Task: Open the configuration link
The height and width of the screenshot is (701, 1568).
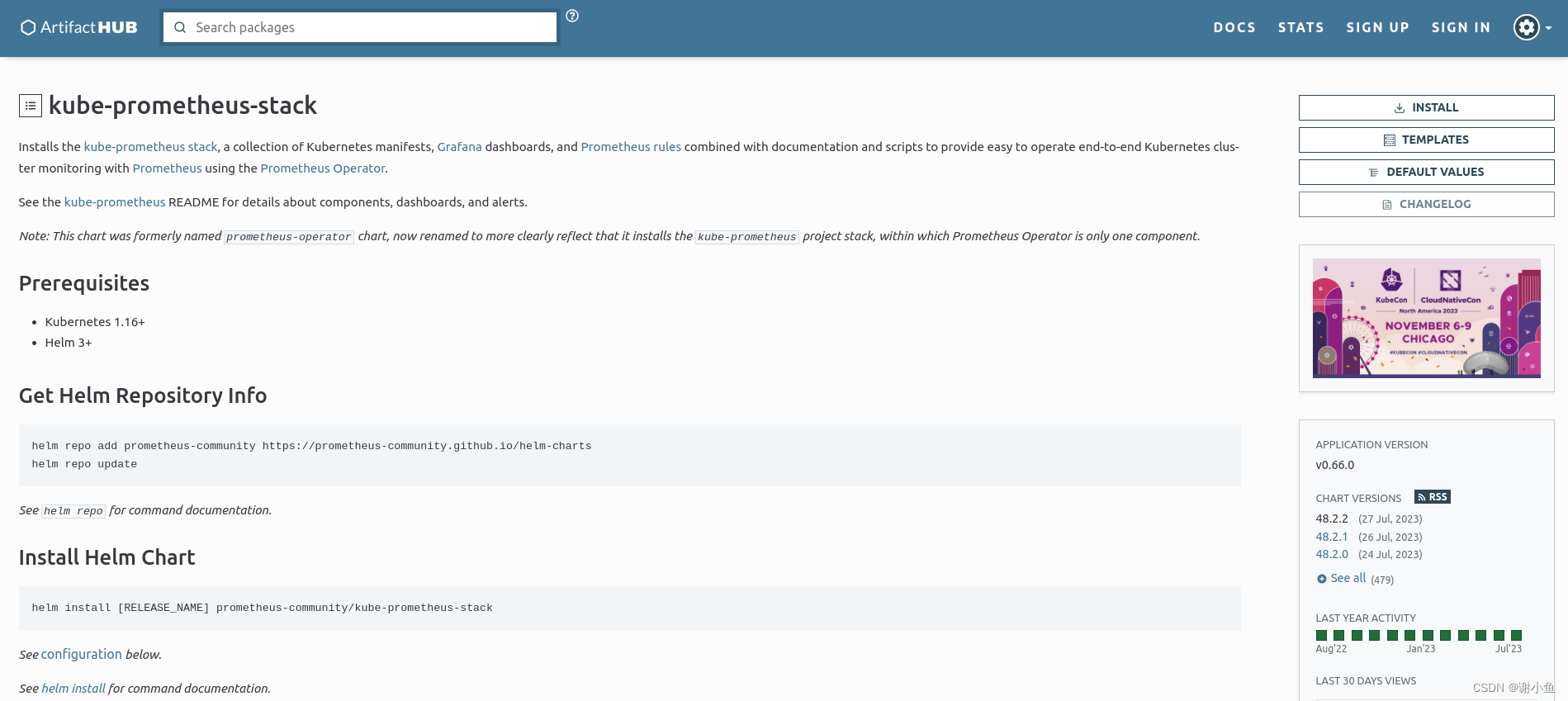Action: point(81,654)
